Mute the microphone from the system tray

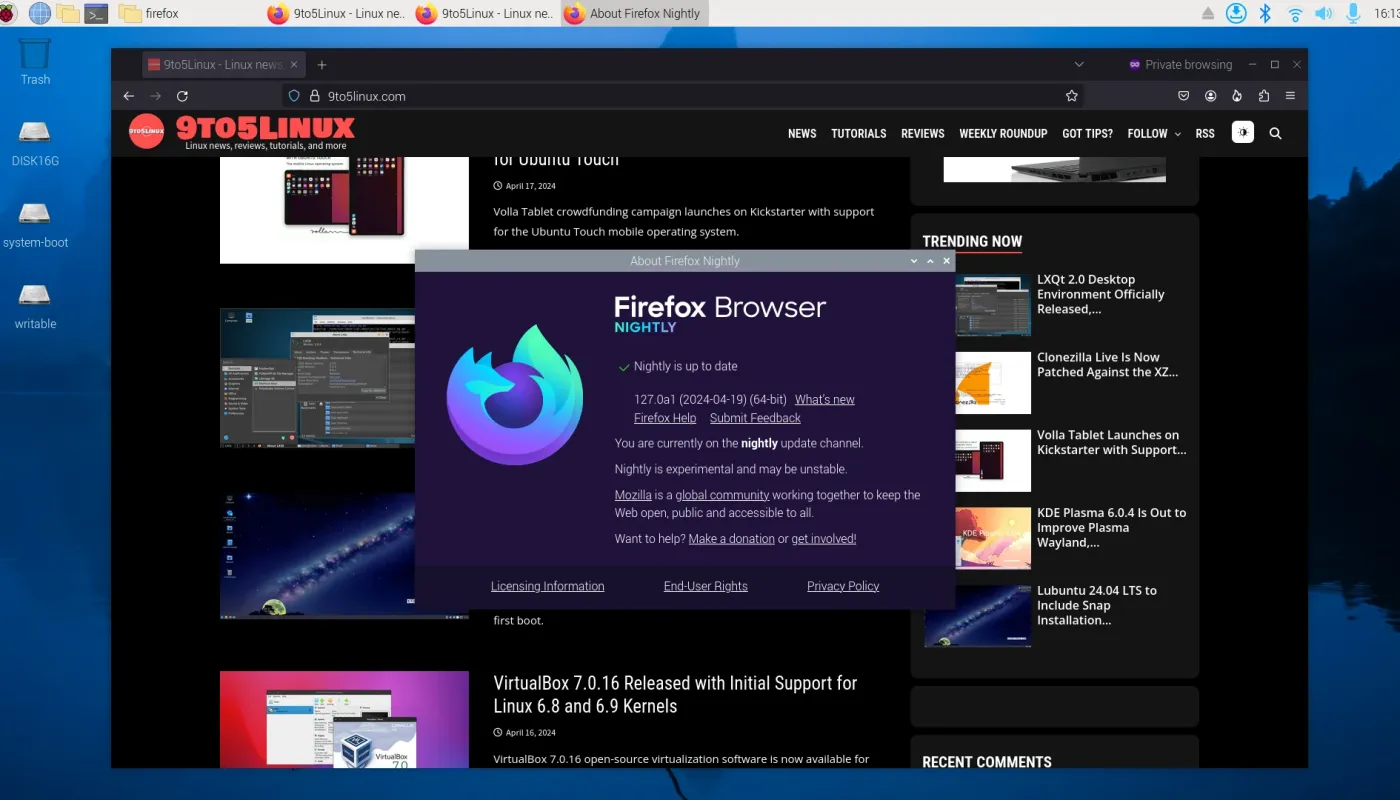pos(1352,13)
